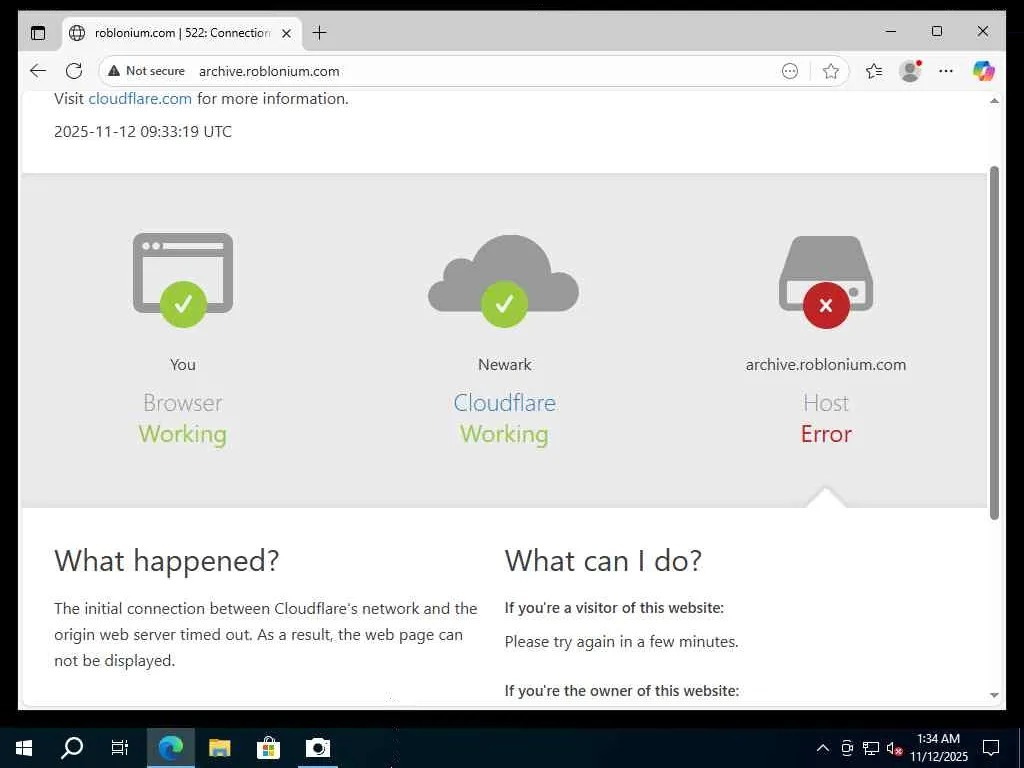The height and width of the screenshot is (768, 1024).
Task: Open the Windows Start menu
Action: (24, 747)
